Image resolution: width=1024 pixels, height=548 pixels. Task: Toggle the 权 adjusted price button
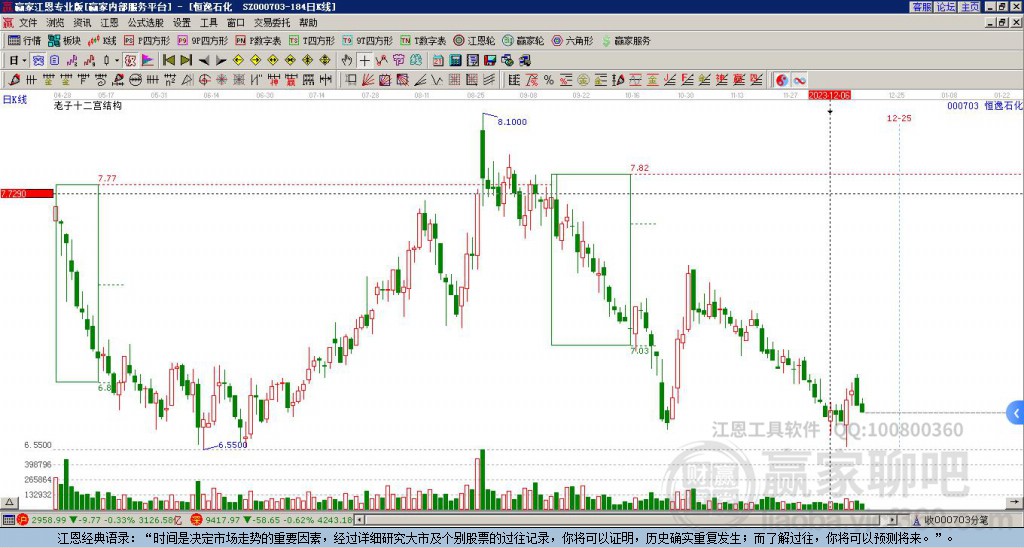pyautogui.click(x=131, y=61)
